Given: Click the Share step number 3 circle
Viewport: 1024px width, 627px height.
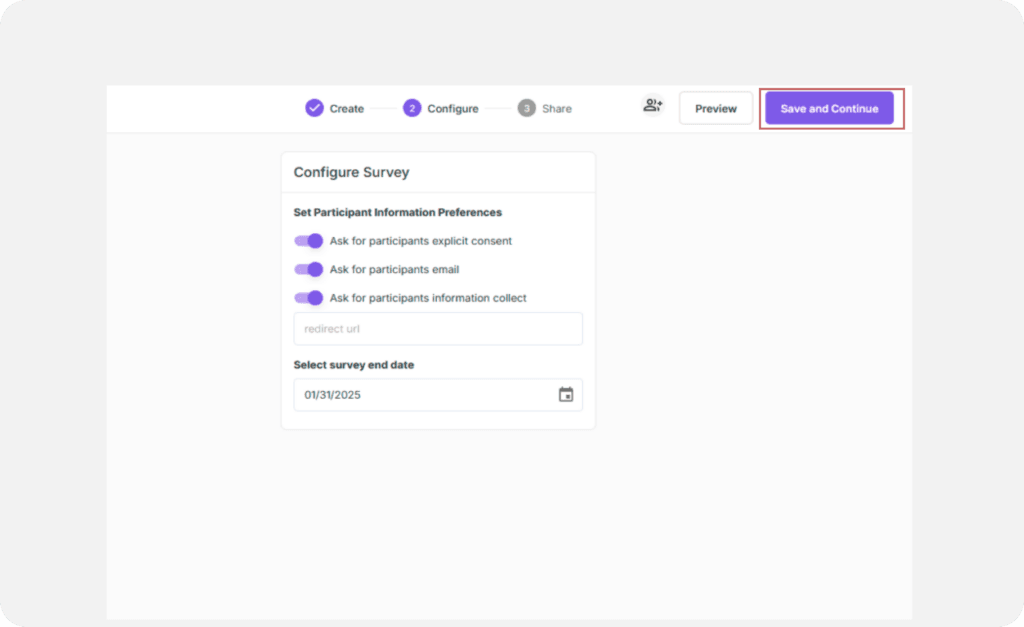Looking at the screenshot, I should (x=527, y=108).
